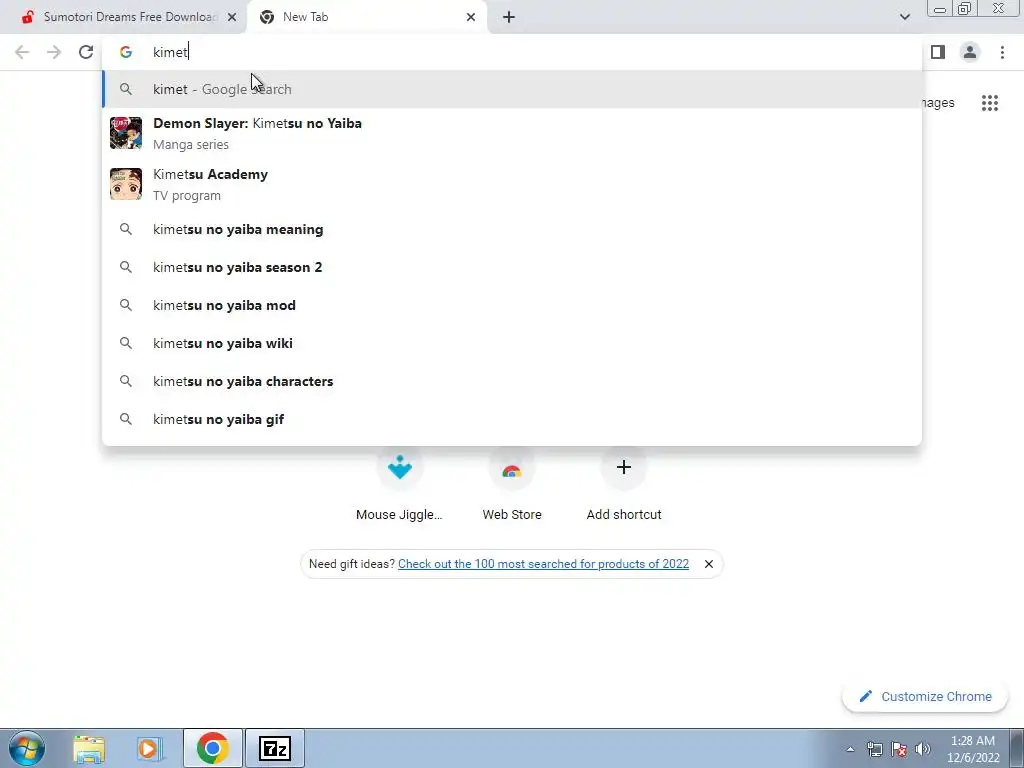The image size is (1024, 768).
Task: Dismiss the gift ideas promo
Action: [x=709, y=564]
